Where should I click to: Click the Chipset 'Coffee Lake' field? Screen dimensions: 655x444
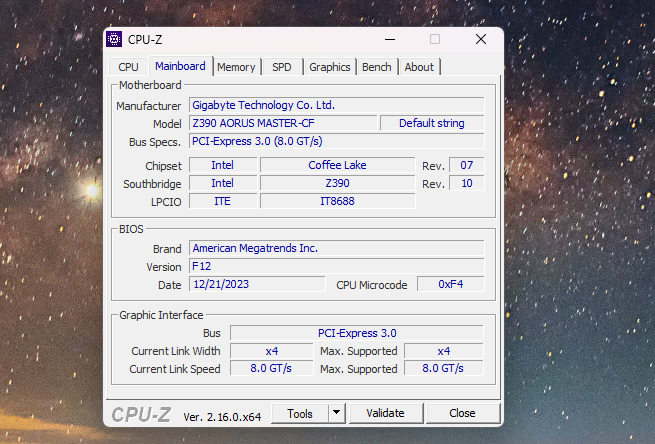[x=338, y=165]
